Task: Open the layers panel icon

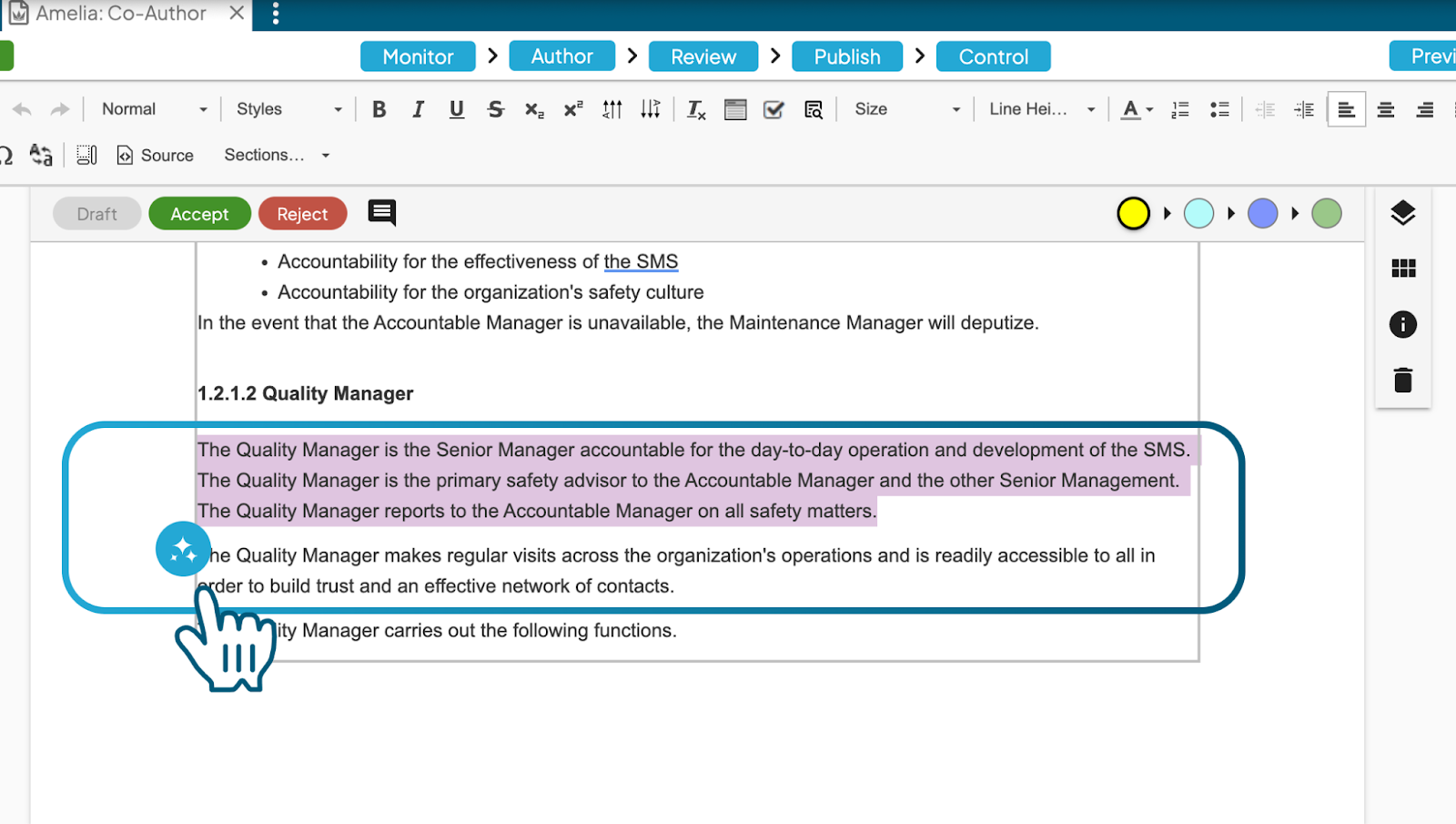Action: coord(1403,213)
